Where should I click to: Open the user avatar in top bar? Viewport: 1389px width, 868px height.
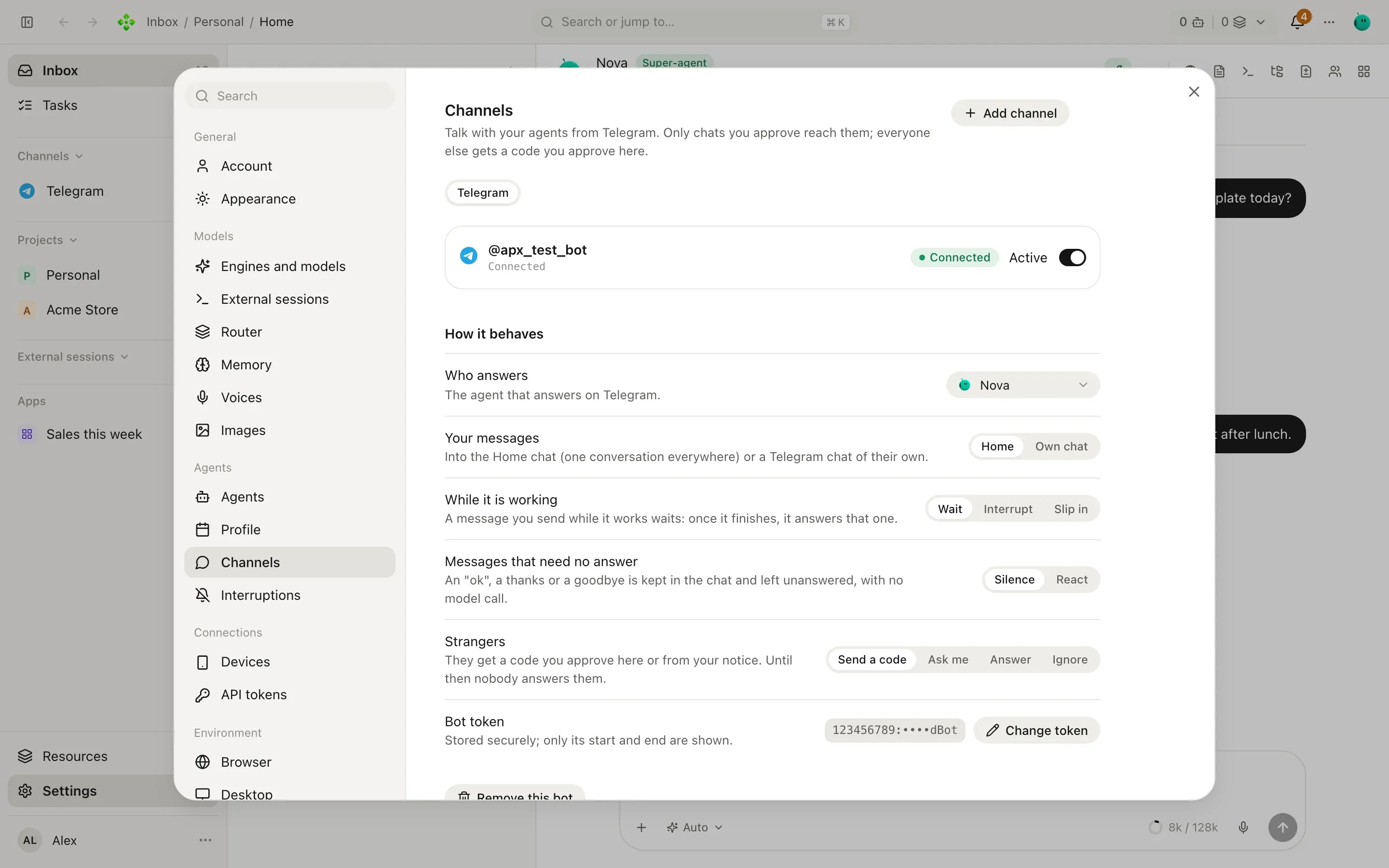coord(1362,22)
